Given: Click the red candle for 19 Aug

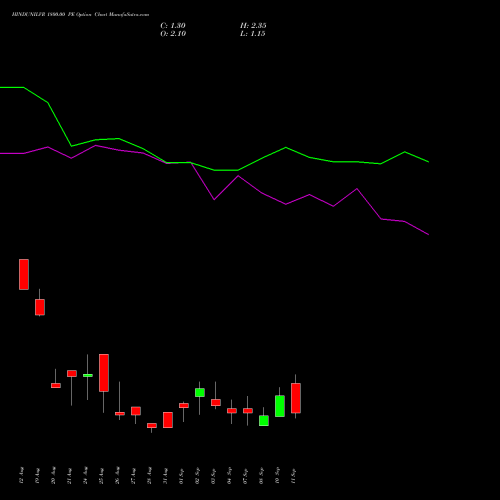Looking at the screenshot, I should point(40,307).
